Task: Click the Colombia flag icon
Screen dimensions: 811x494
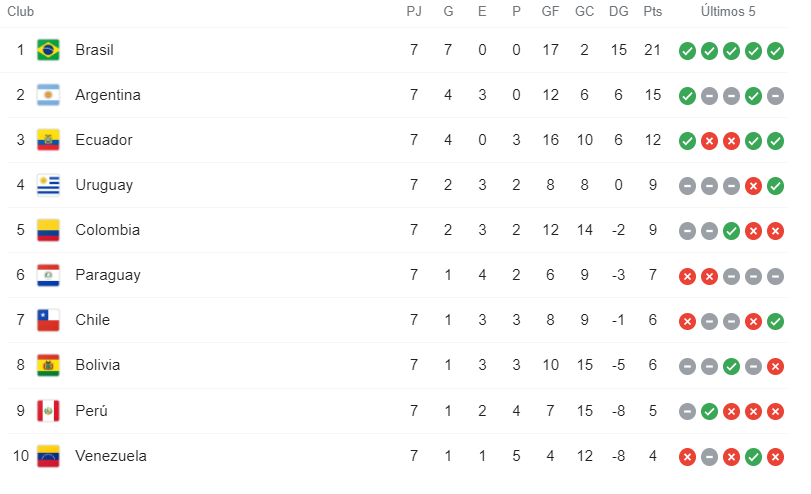Action: [x=48, y=230]
